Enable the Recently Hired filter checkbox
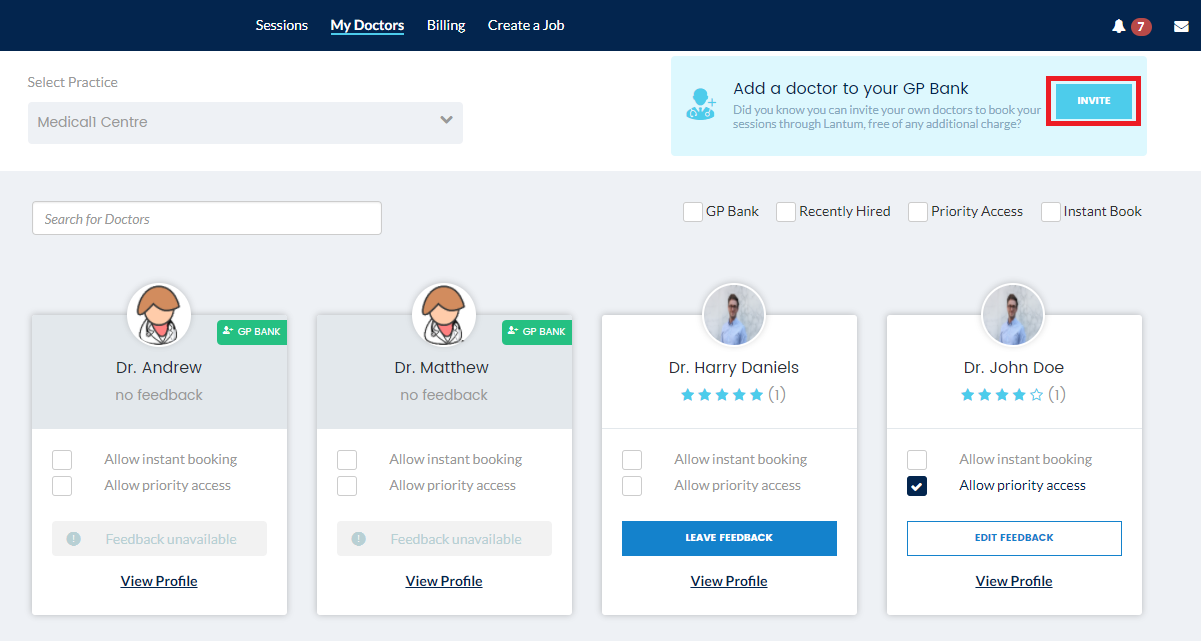The width and height of the screenshot is (1201, 641). click(786, 212)
